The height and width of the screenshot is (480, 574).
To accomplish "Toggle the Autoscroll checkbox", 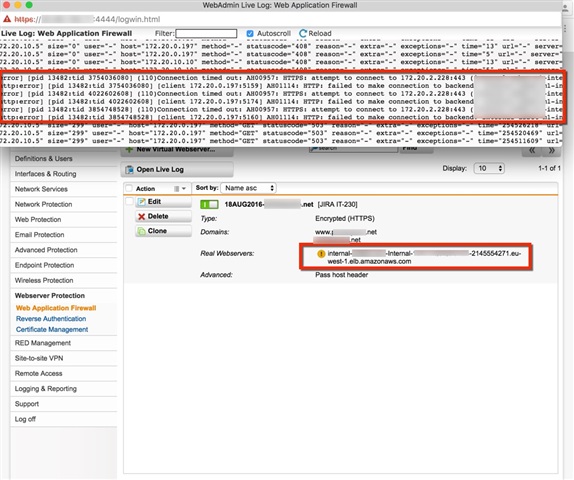I will pyautogui.click(x=250, y=33).
